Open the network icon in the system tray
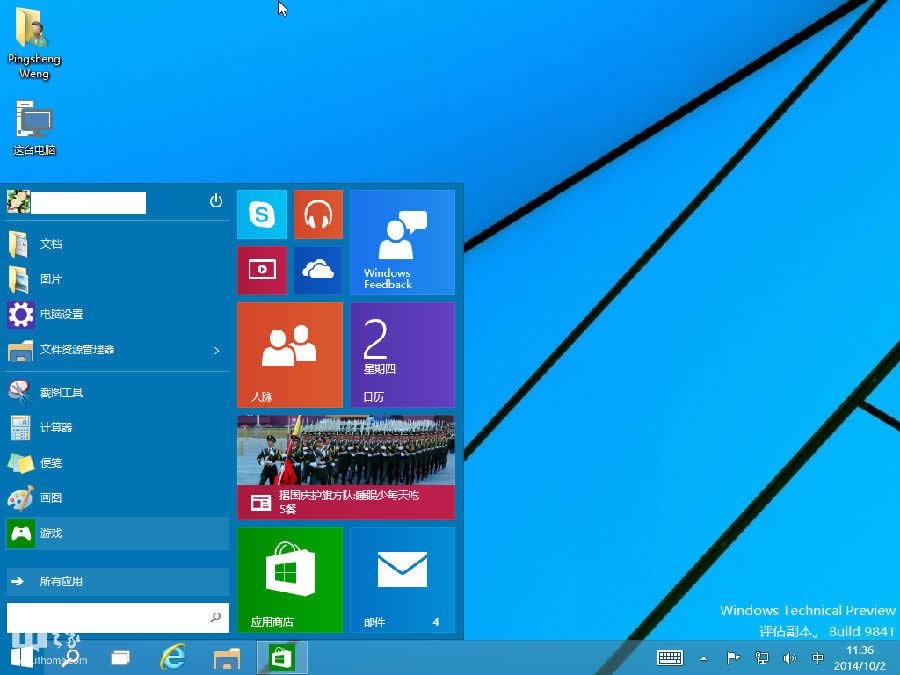The height and width of the screenshot is (675, 900). (762, 658)
